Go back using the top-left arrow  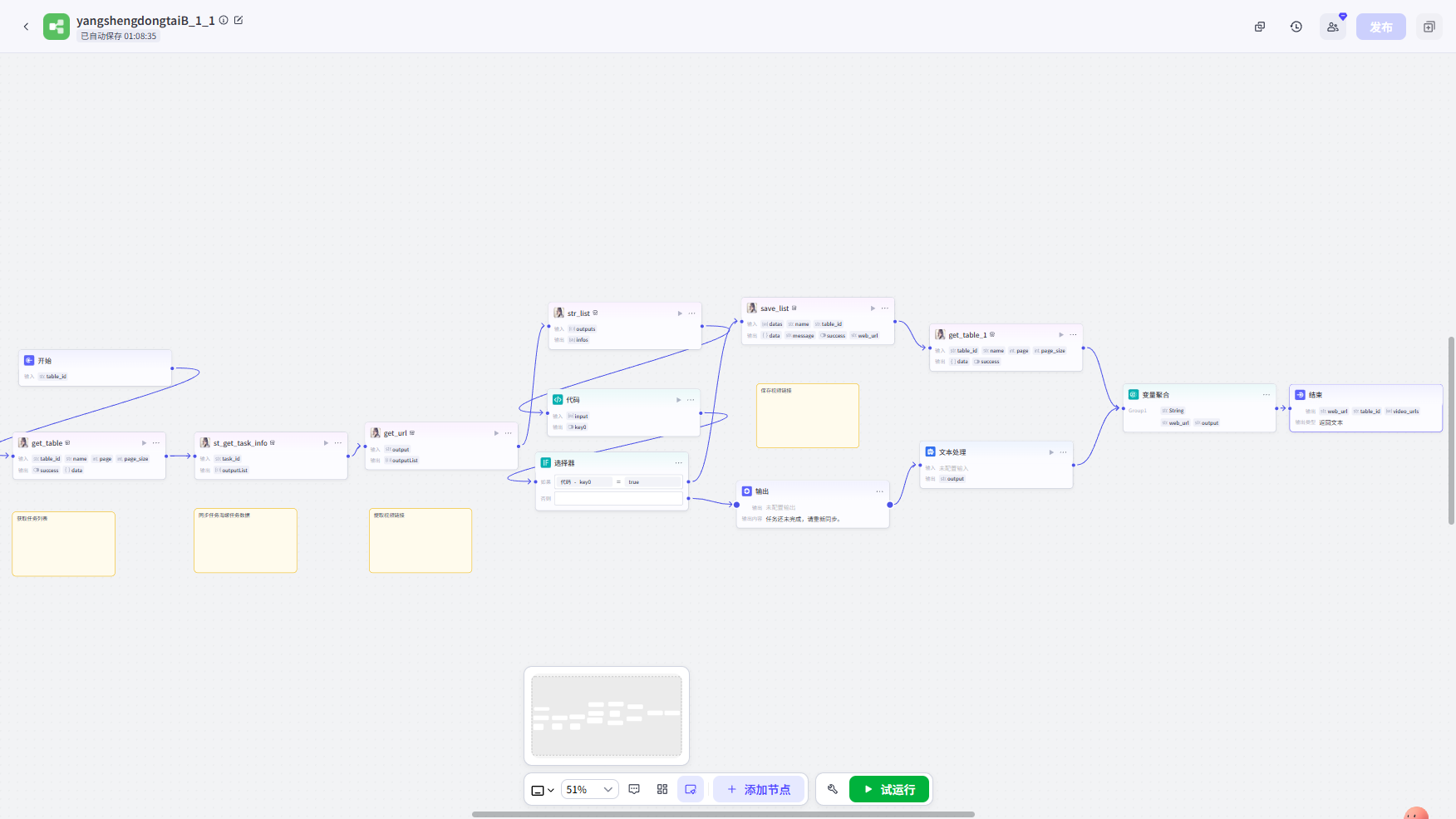[26, 27]
